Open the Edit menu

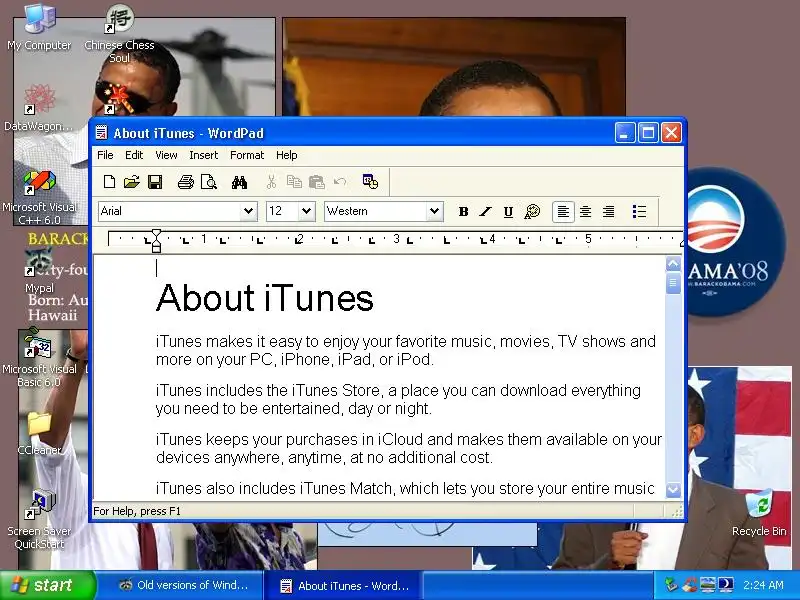pos(134,155)
